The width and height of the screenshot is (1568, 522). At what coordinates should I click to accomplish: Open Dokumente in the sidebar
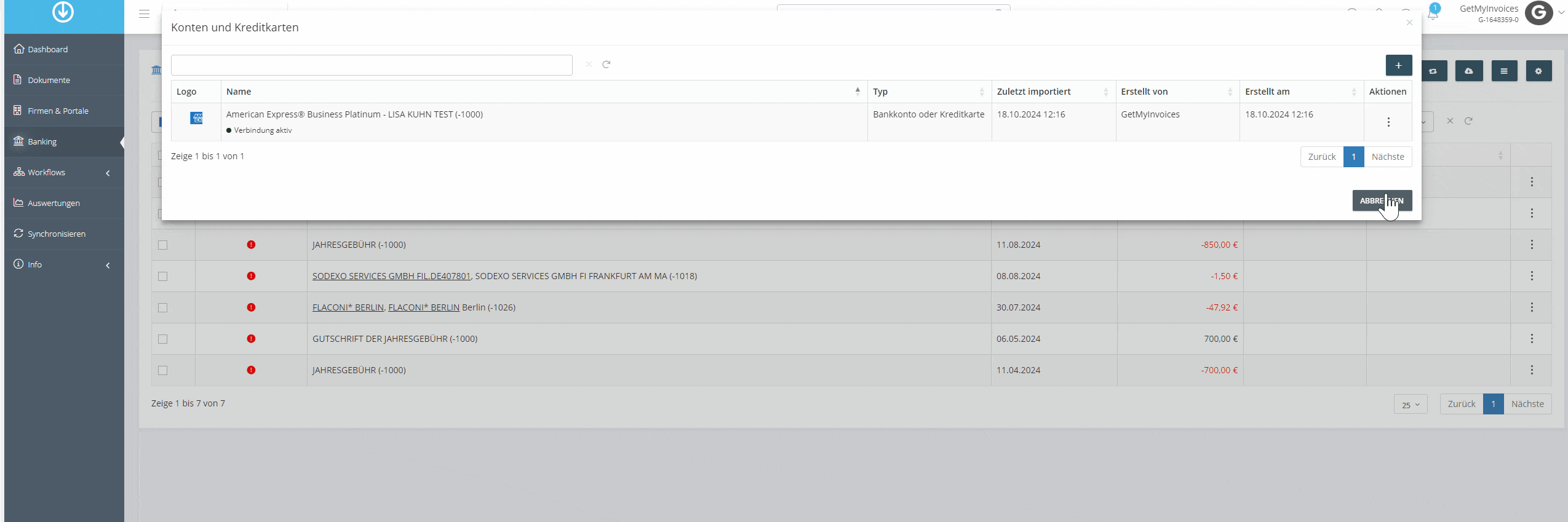tap(64, 80)
